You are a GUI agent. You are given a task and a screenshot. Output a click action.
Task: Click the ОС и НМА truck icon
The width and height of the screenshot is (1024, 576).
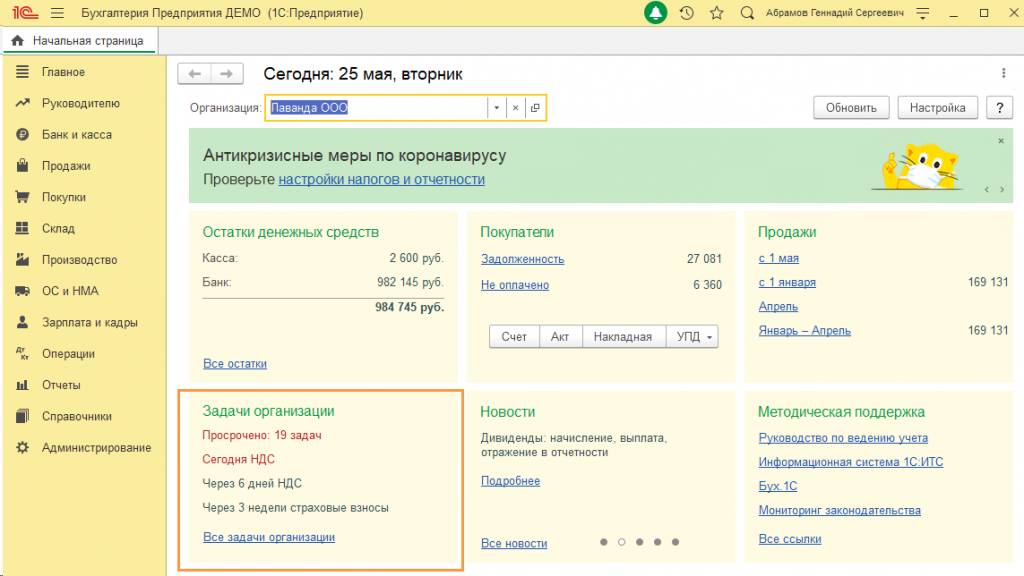point(22,291)
